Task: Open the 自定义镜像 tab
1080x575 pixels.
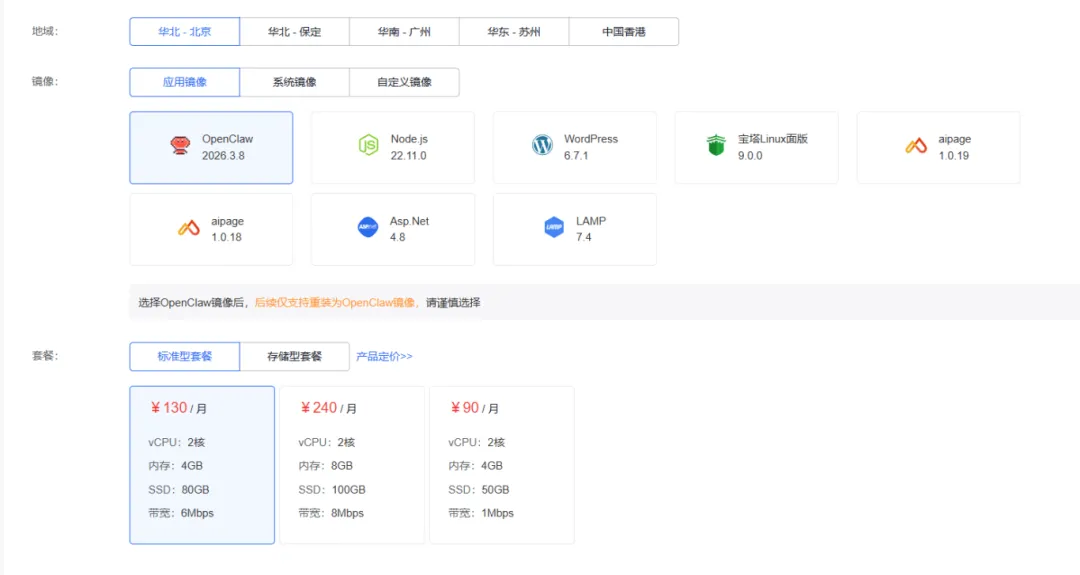Action: 404,82
